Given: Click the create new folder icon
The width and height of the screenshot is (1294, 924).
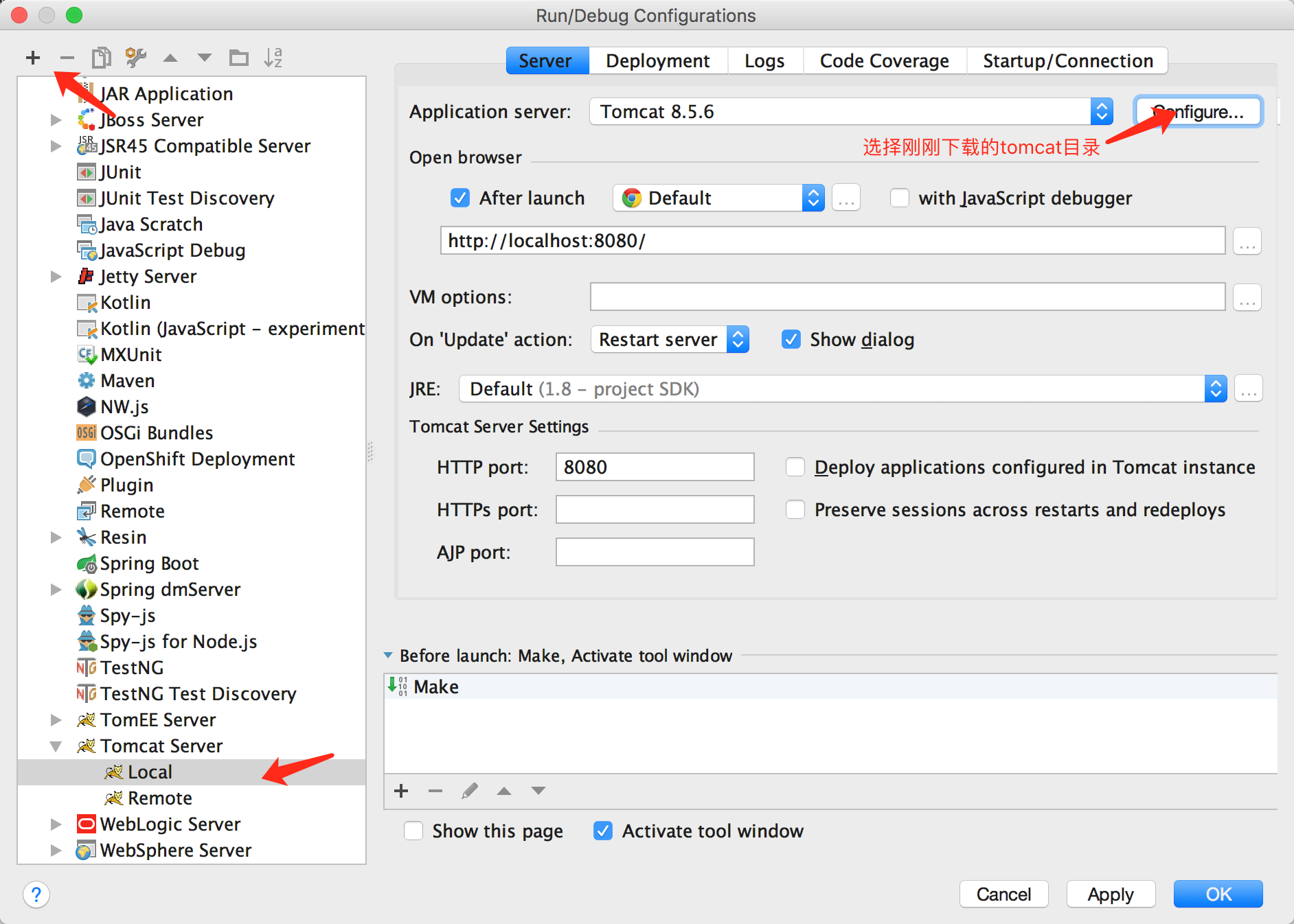Looking at the screenshot, I should click(x=238, y=58).
